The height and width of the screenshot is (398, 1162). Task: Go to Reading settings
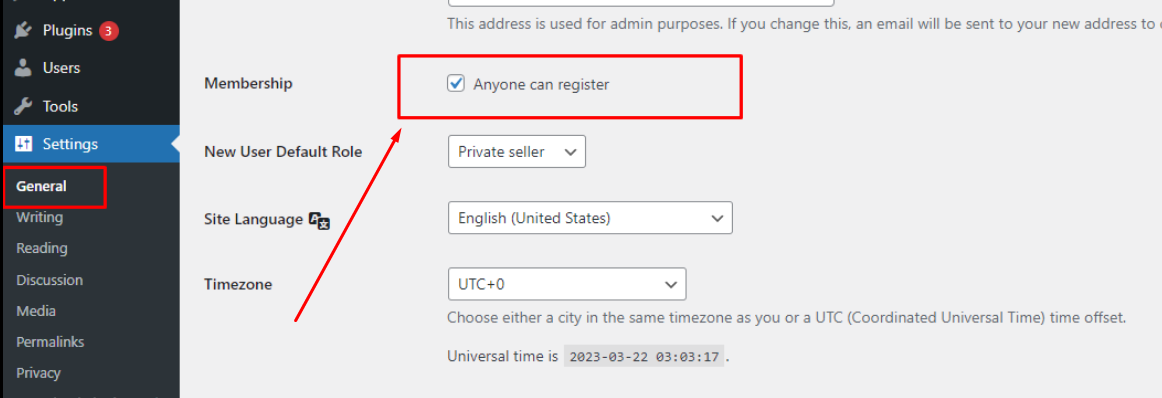tap(42, 248)
